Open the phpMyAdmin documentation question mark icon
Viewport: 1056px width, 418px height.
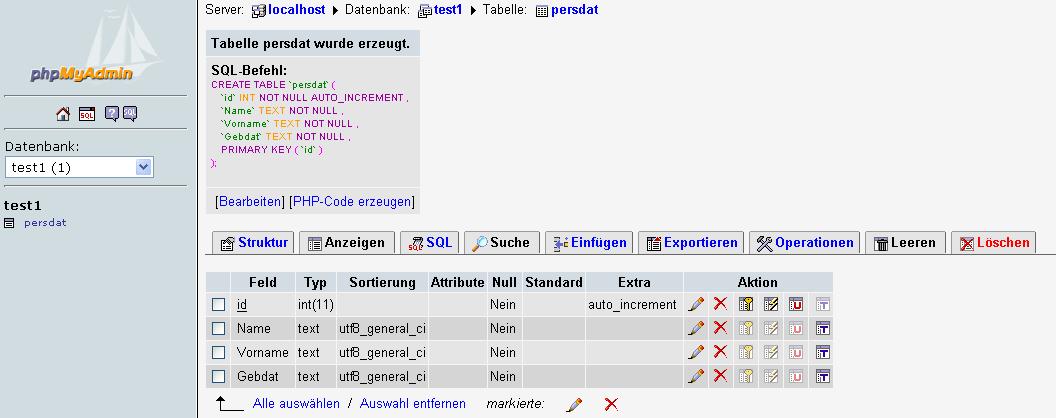[x=110, y=113]
